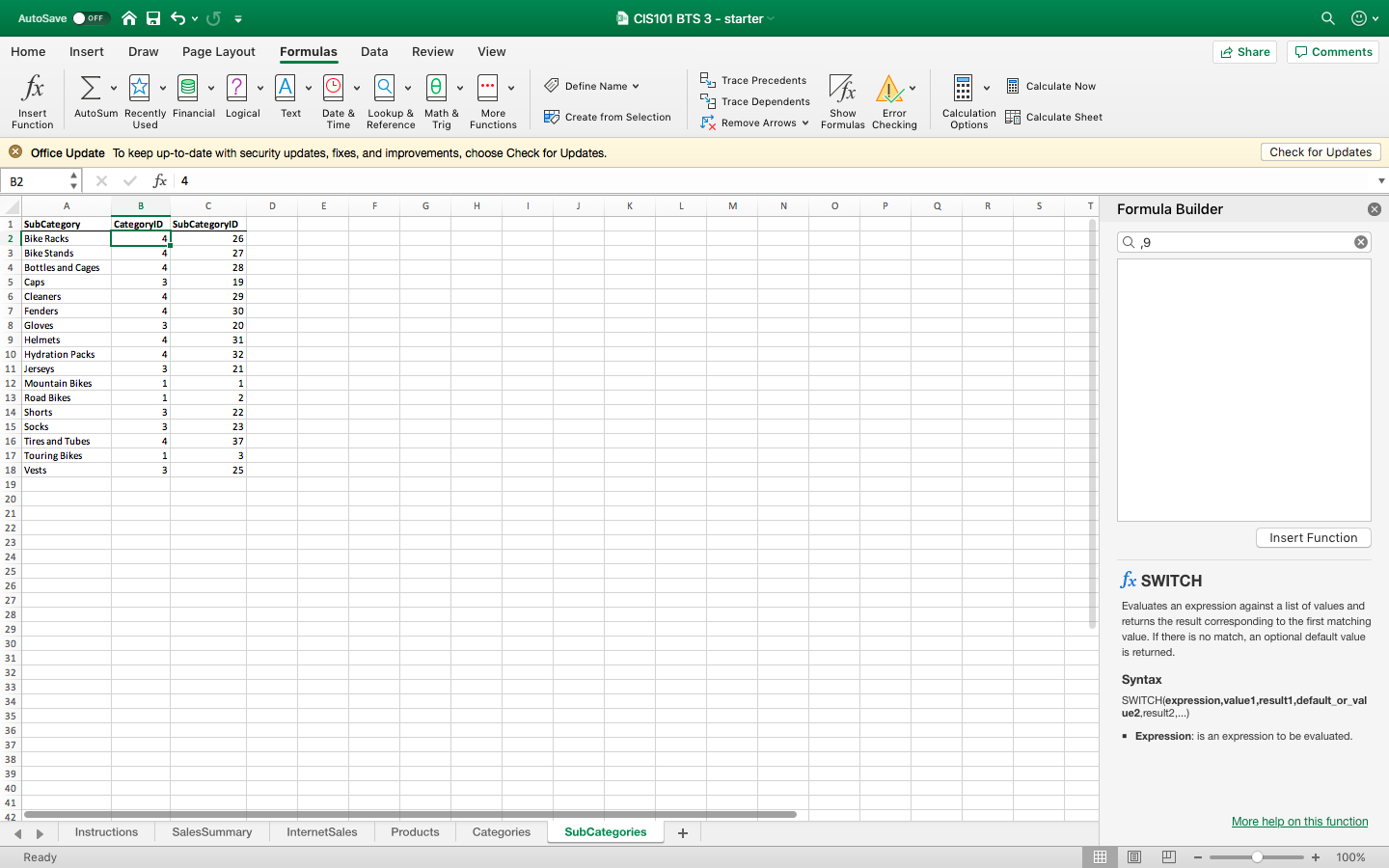Click the Redo icon
The image size is (1389, 868).
[214, 18]
